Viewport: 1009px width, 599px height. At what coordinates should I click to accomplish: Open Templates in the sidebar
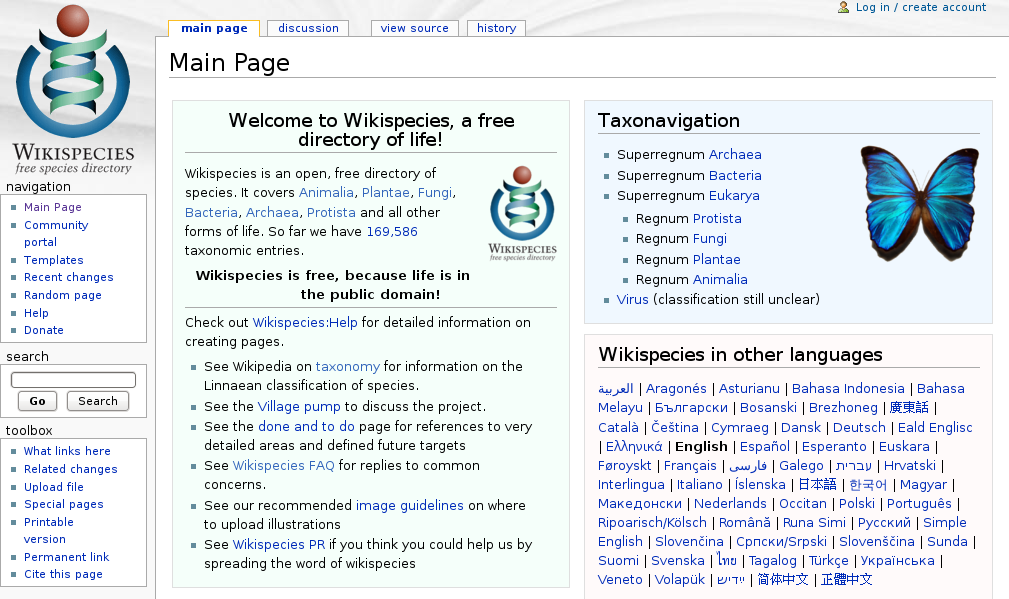[53, 260]
